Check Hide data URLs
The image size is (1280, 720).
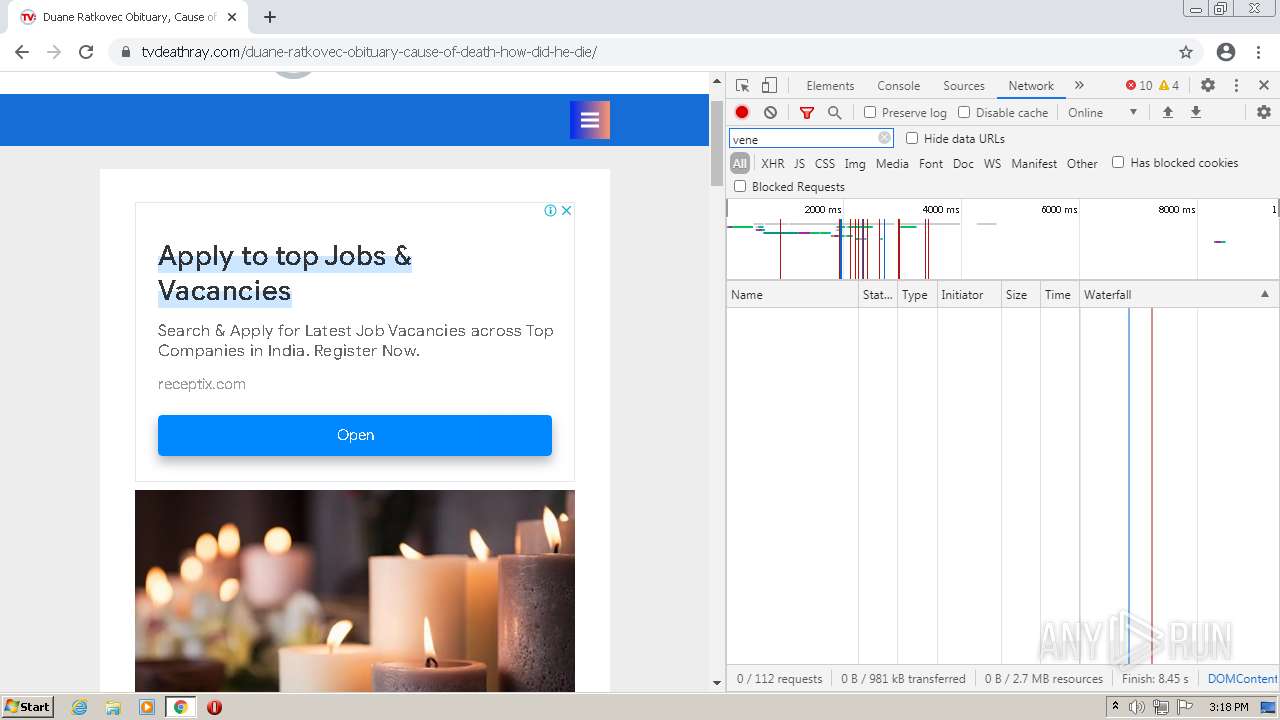click(912, 139)
